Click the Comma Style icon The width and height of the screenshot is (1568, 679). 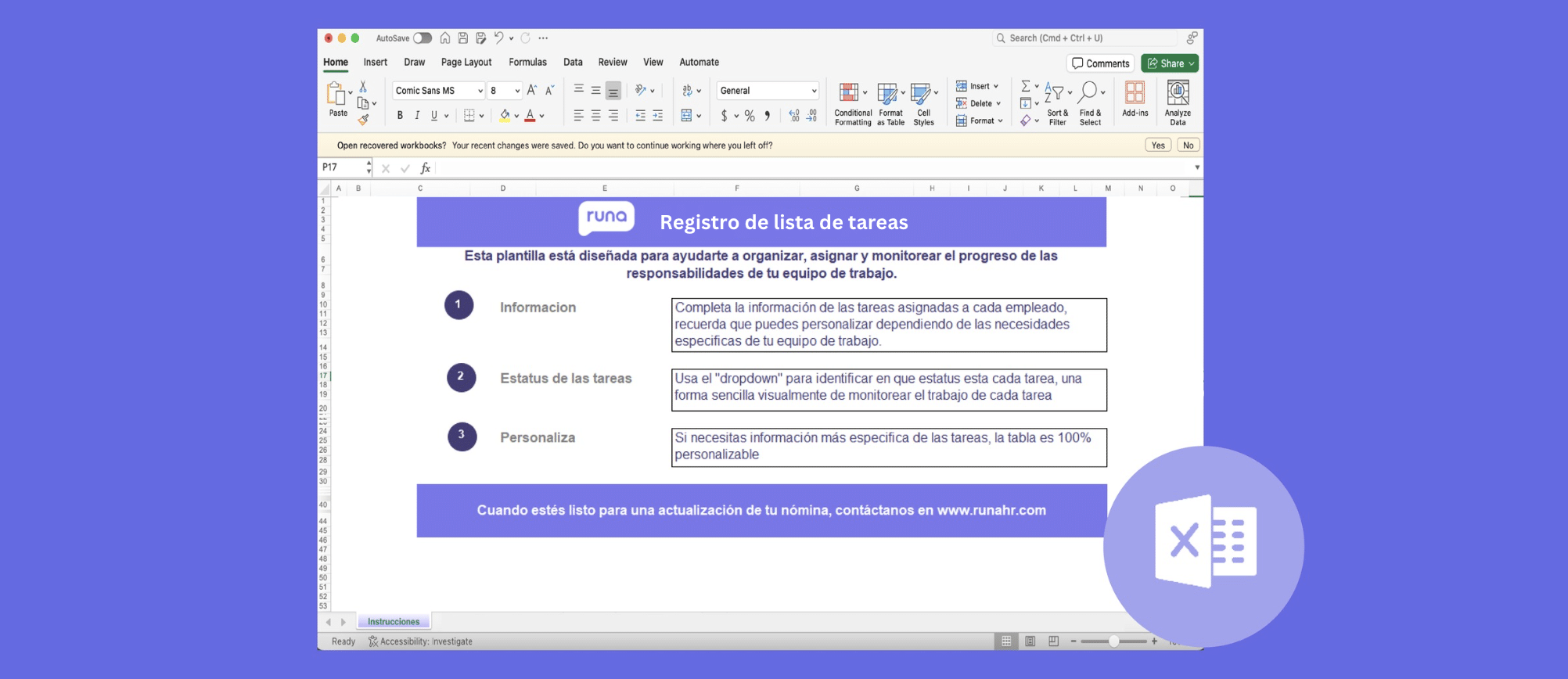click(768, 116)
